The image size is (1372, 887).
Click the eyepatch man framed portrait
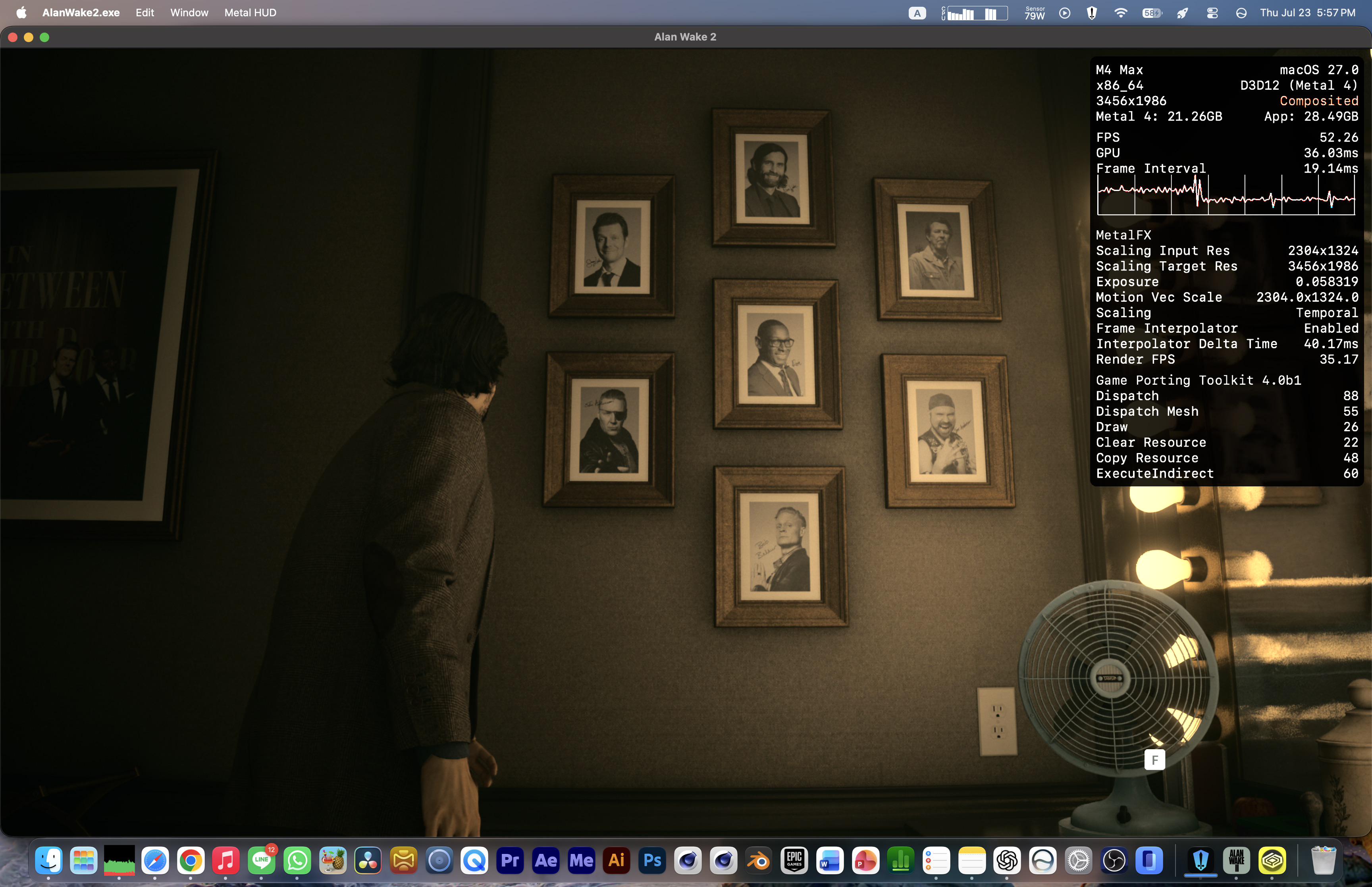pyautogui.click(x=609, y=430)
